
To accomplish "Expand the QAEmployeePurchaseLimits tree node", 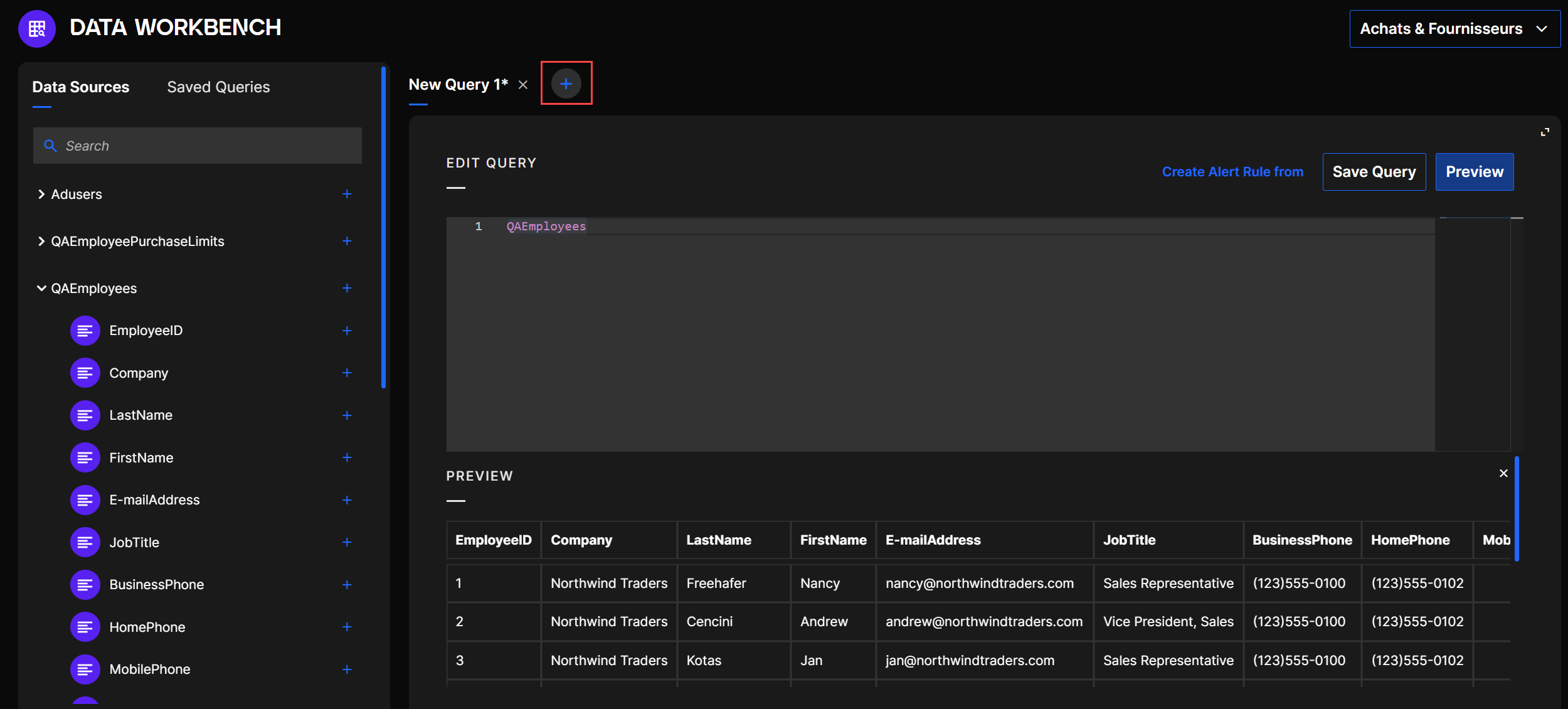I will coord(41,241).
